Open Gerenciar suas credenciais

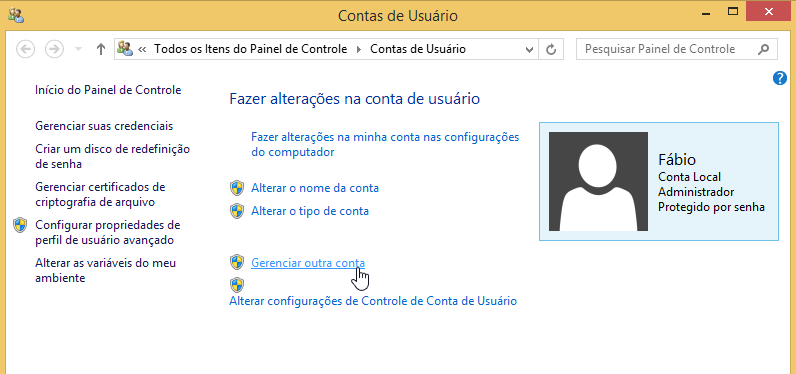(104, 126)
